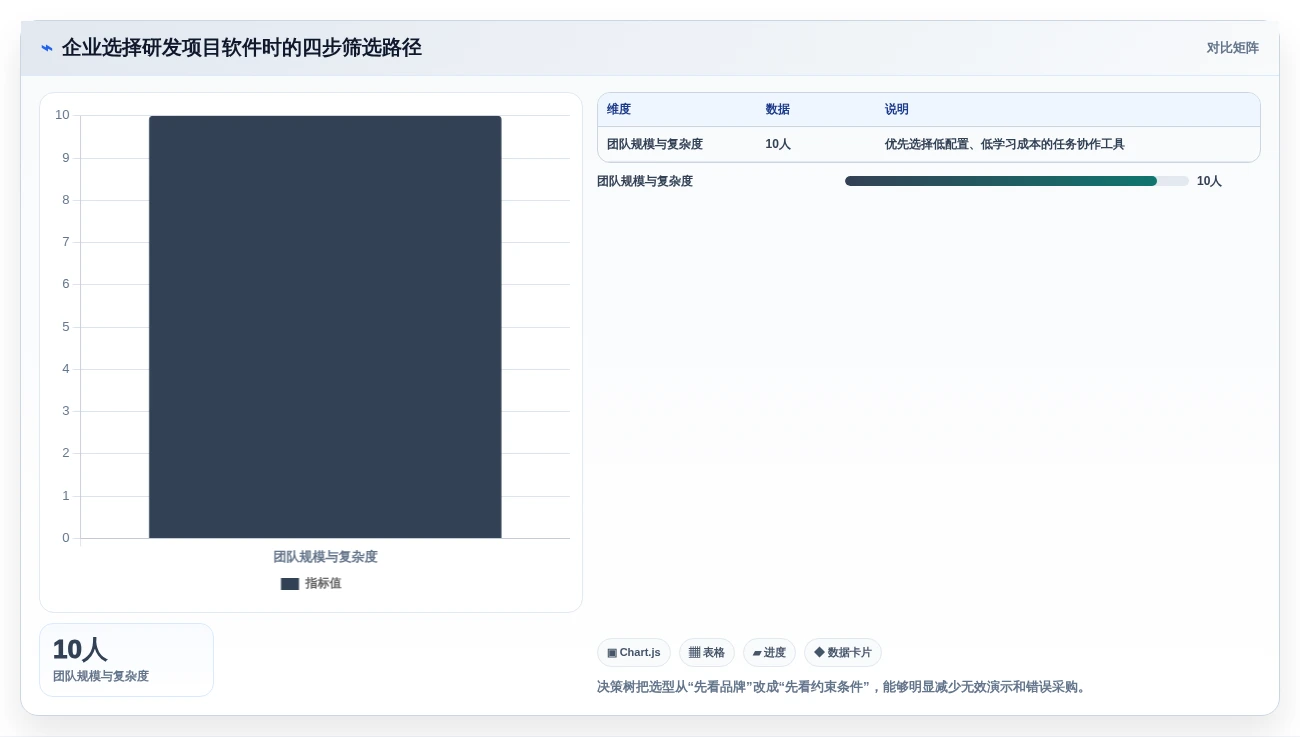
Task: Click the 进度 tag chip
Action: [x=769, y=653]
